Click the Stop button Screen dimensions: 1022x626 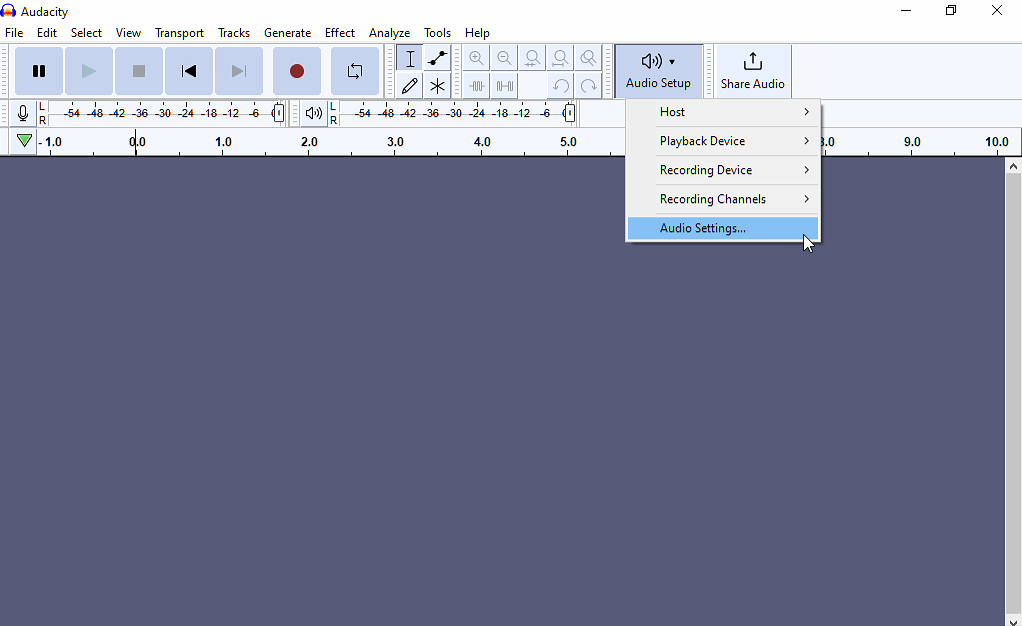pos(139,71)
